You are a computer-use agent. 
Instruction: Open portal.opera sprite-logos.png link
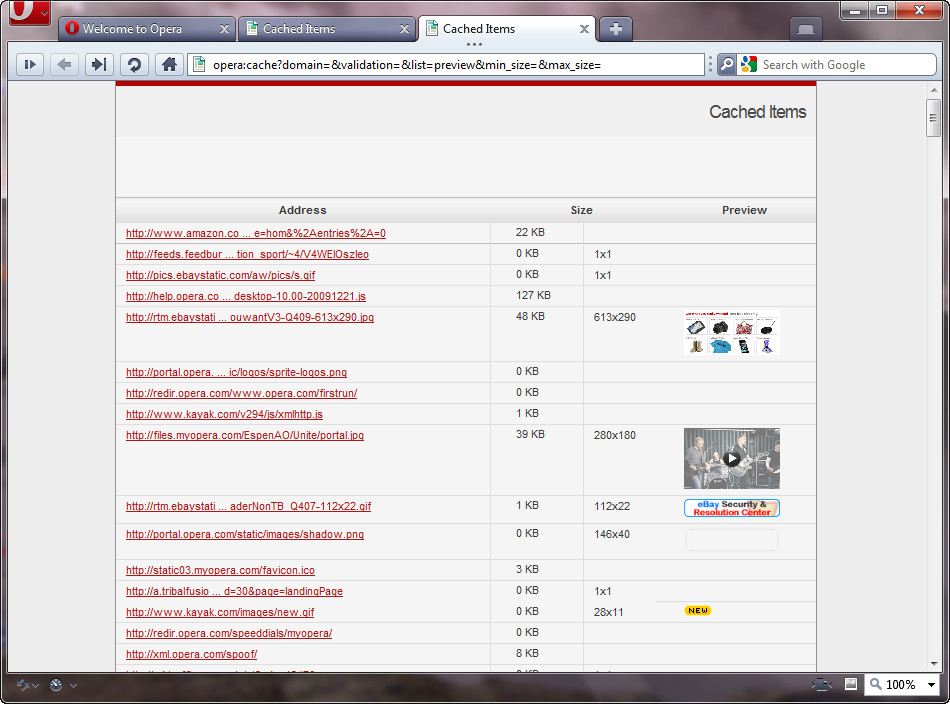click(x=236, y=372)
